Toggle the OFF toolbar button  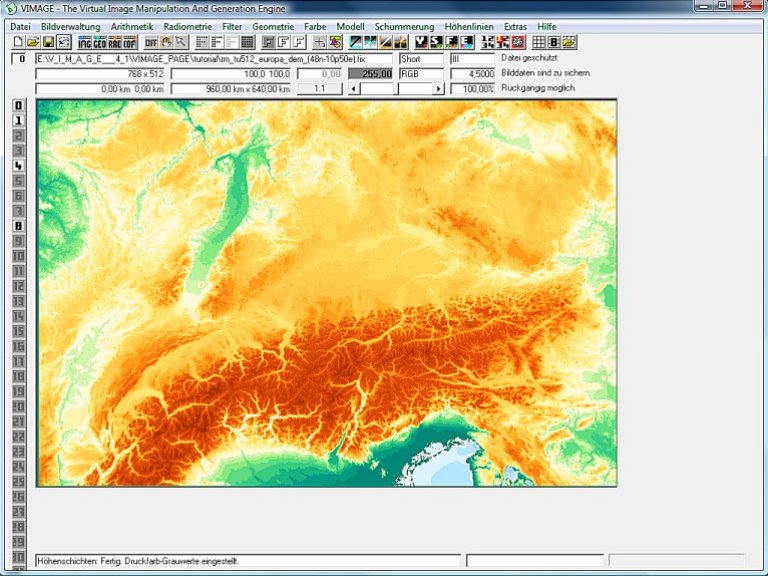click(x=151, y=42)
